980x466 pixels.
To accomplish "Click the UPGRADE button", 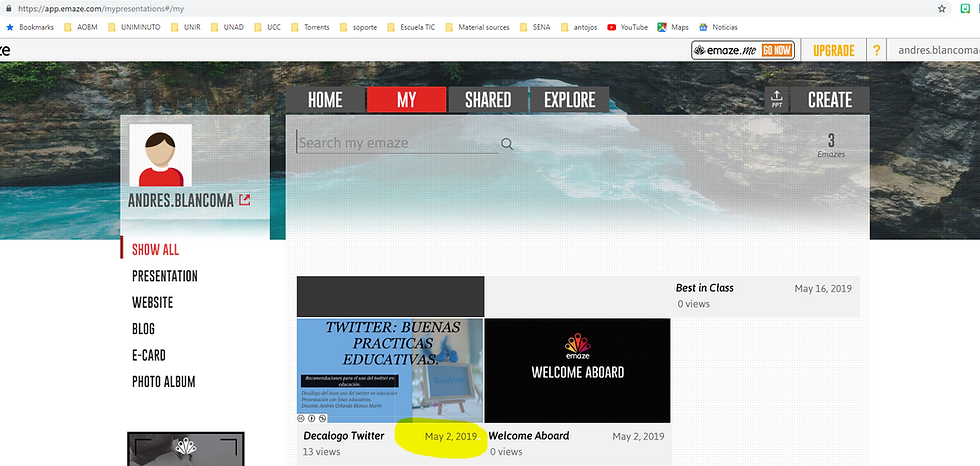I will point(834,51).
